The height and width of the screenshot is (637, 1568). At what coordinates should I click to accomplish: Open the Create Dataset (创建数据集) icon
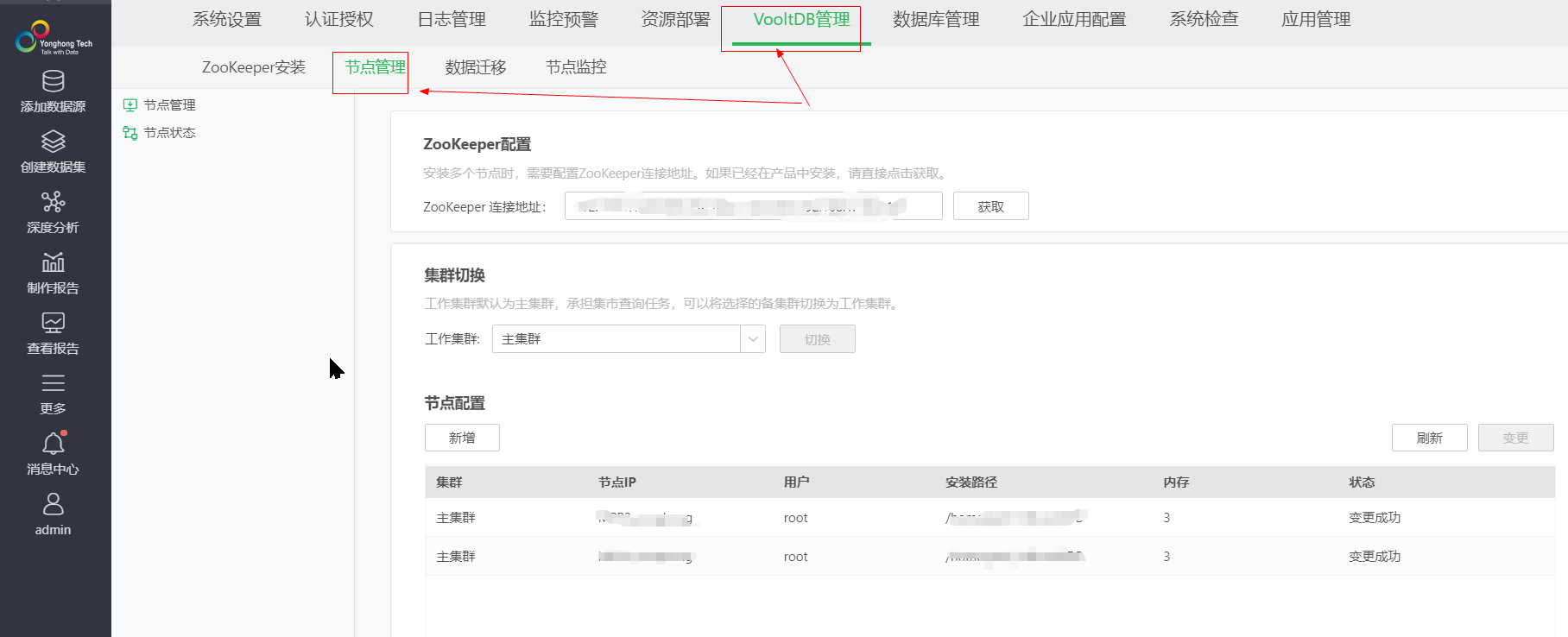pyautogui.click(x=54, y=142)
